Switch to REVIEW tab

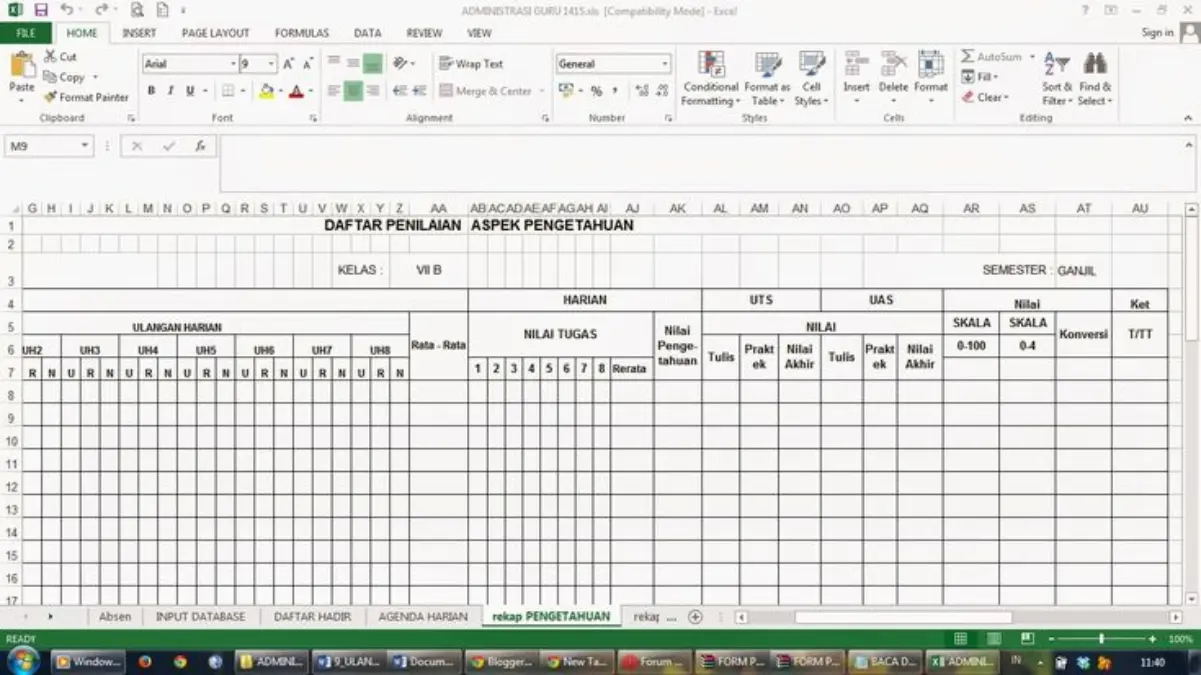[x=424, y=33]
